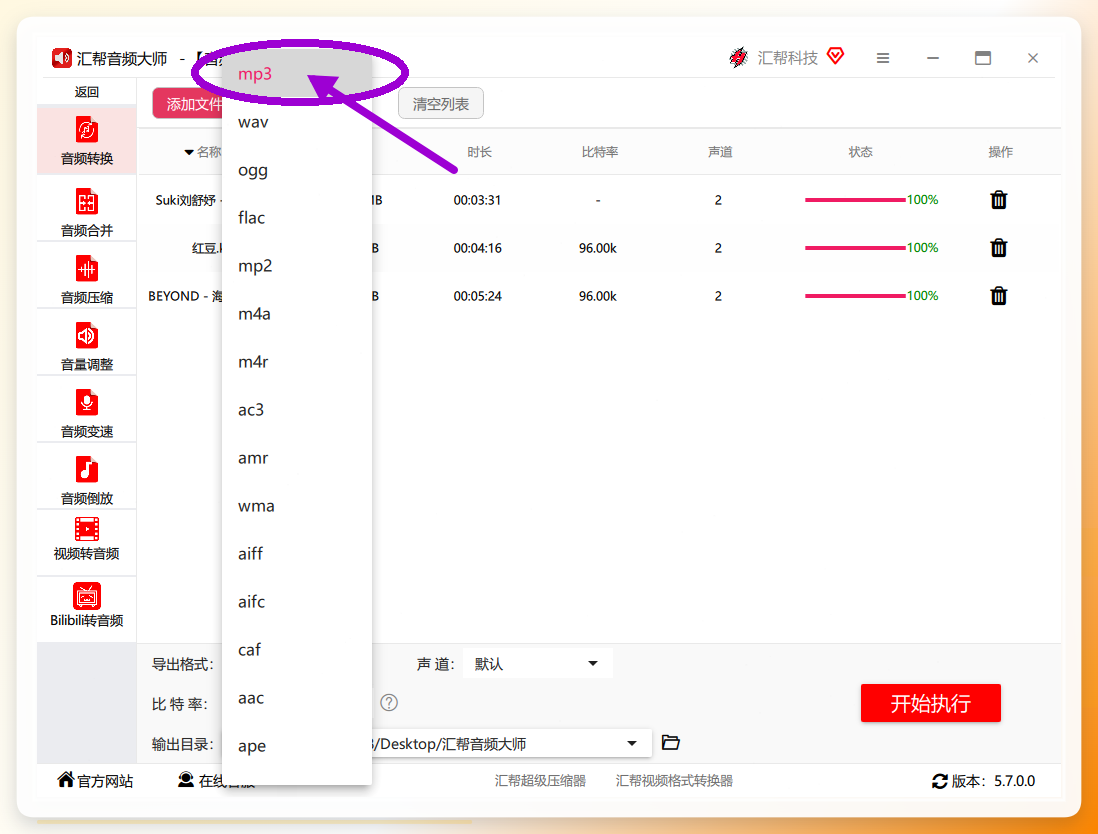Open the 音量调整 volume adjust tool
The width and height of the screenshot is (1098, 834).
click(x=87, y=347)
